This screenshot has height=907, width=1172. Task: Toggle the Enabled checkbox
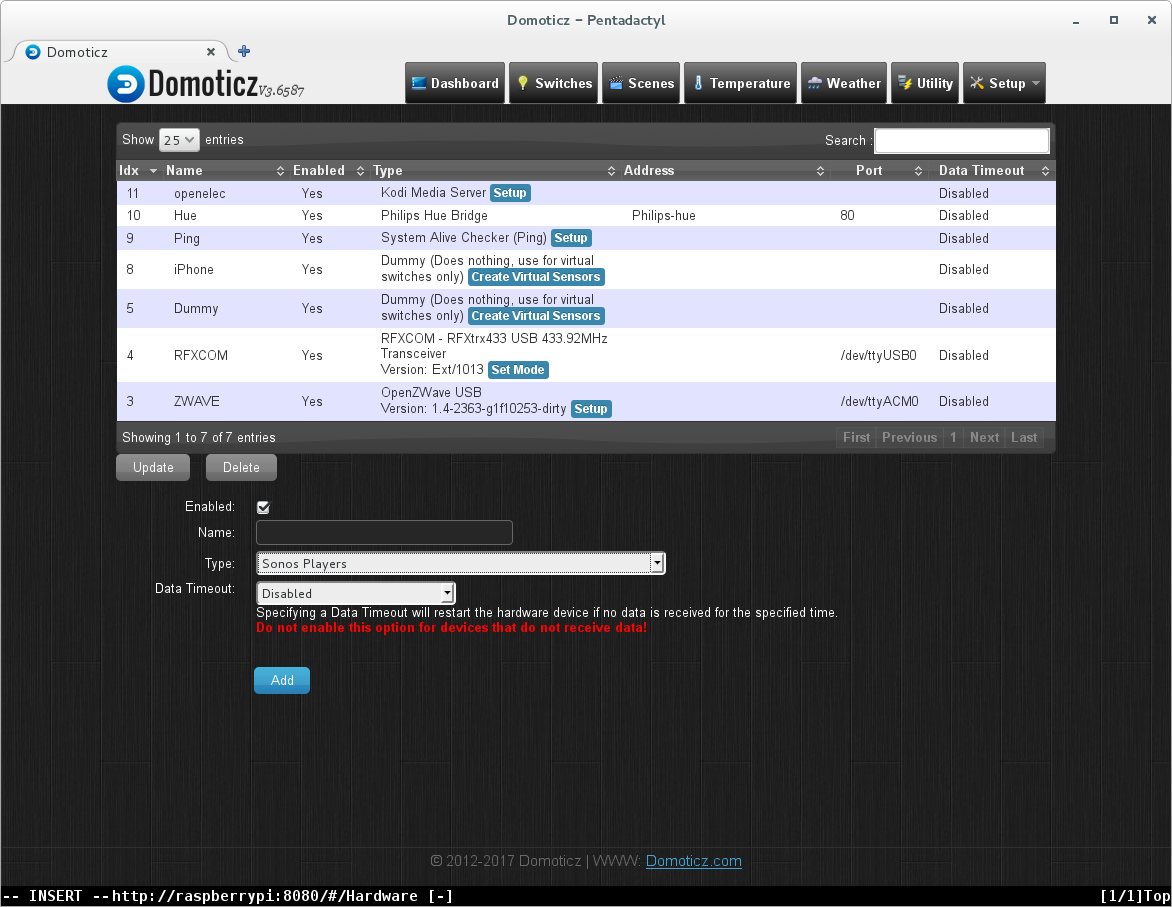point(263,507)
